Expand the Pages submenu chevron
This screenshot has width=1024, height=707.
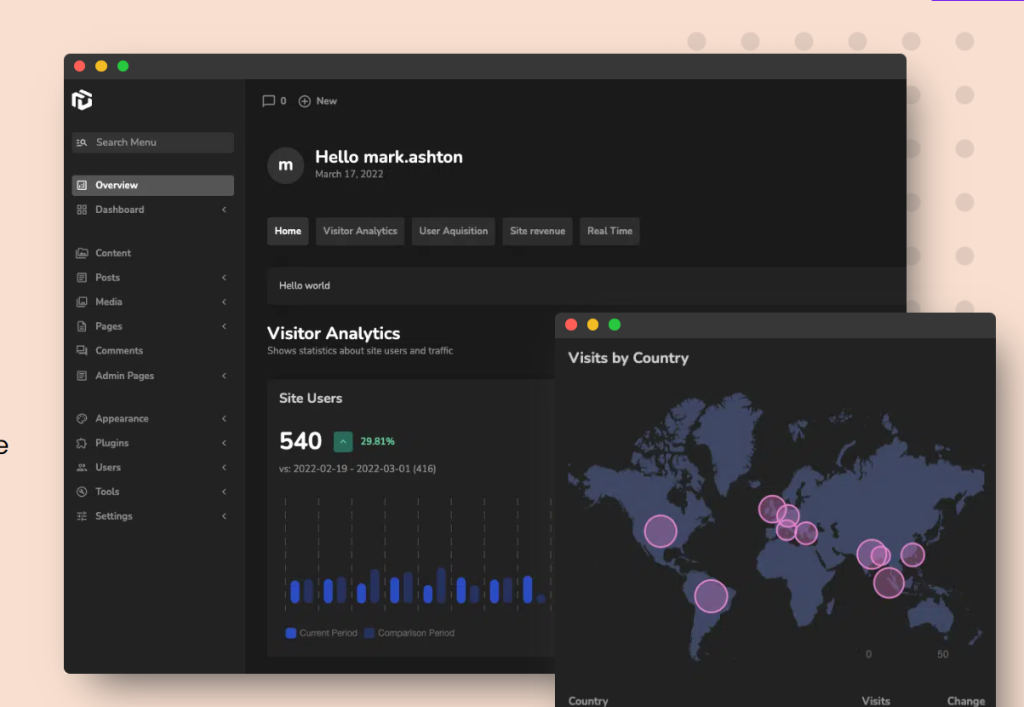click(x=224, y=327)
